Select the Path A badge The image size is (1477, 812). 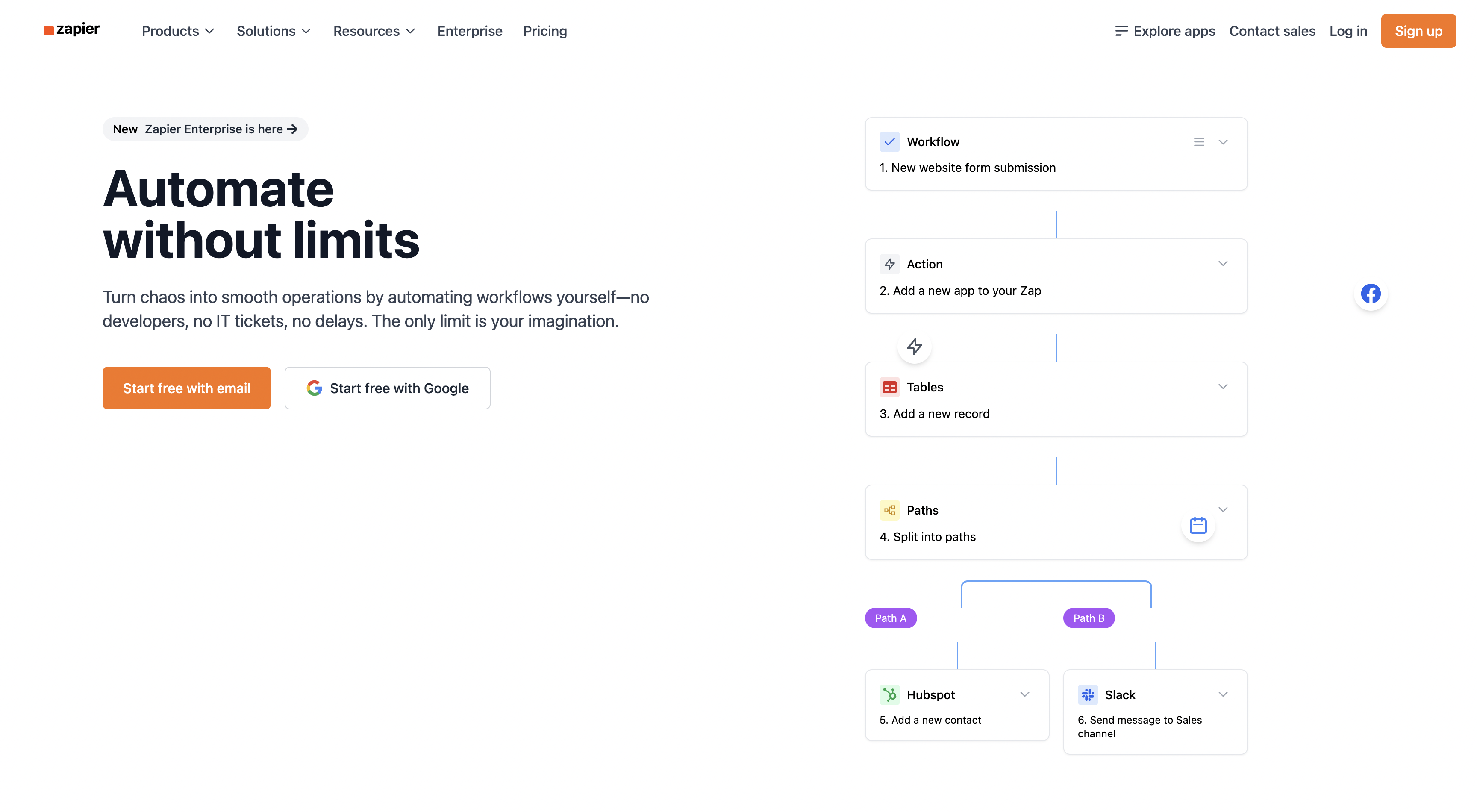coord(891,618)
